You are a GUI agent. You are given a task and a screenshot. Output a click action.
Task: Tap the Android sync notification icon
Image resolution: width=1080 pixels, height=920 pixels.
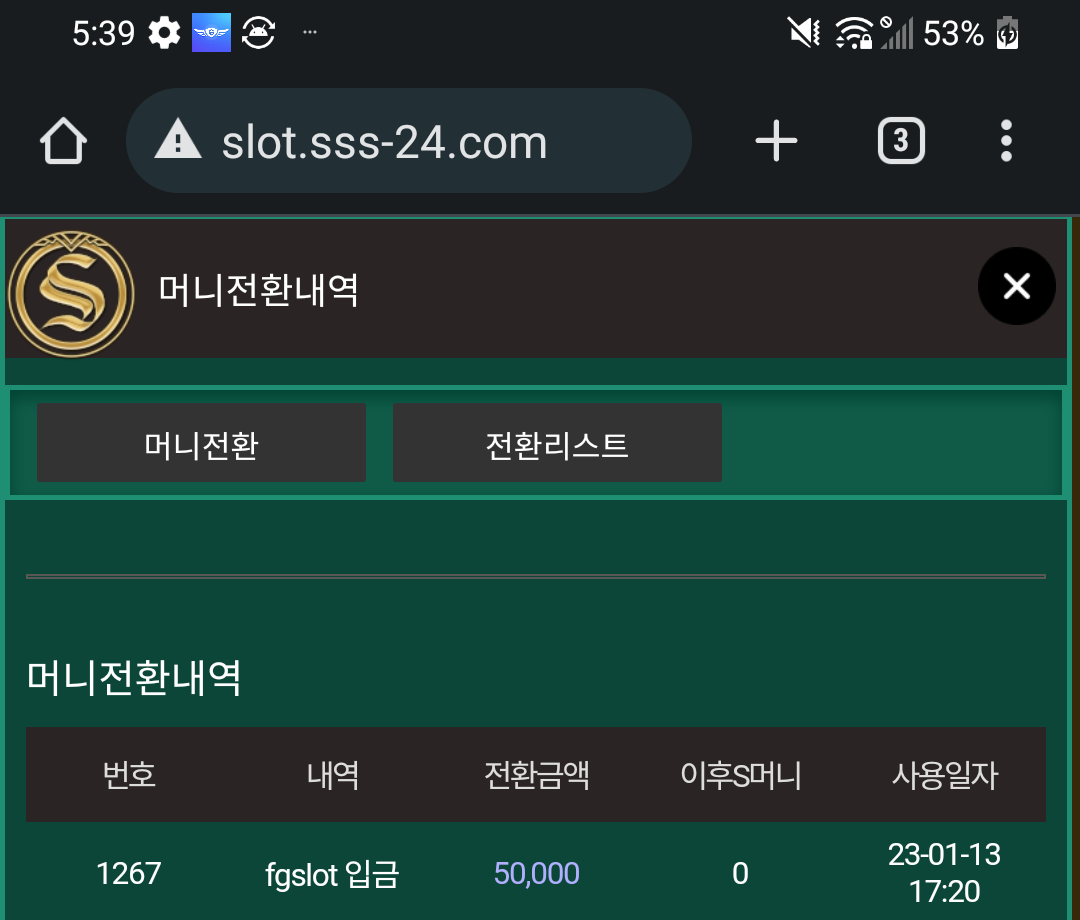258,32
